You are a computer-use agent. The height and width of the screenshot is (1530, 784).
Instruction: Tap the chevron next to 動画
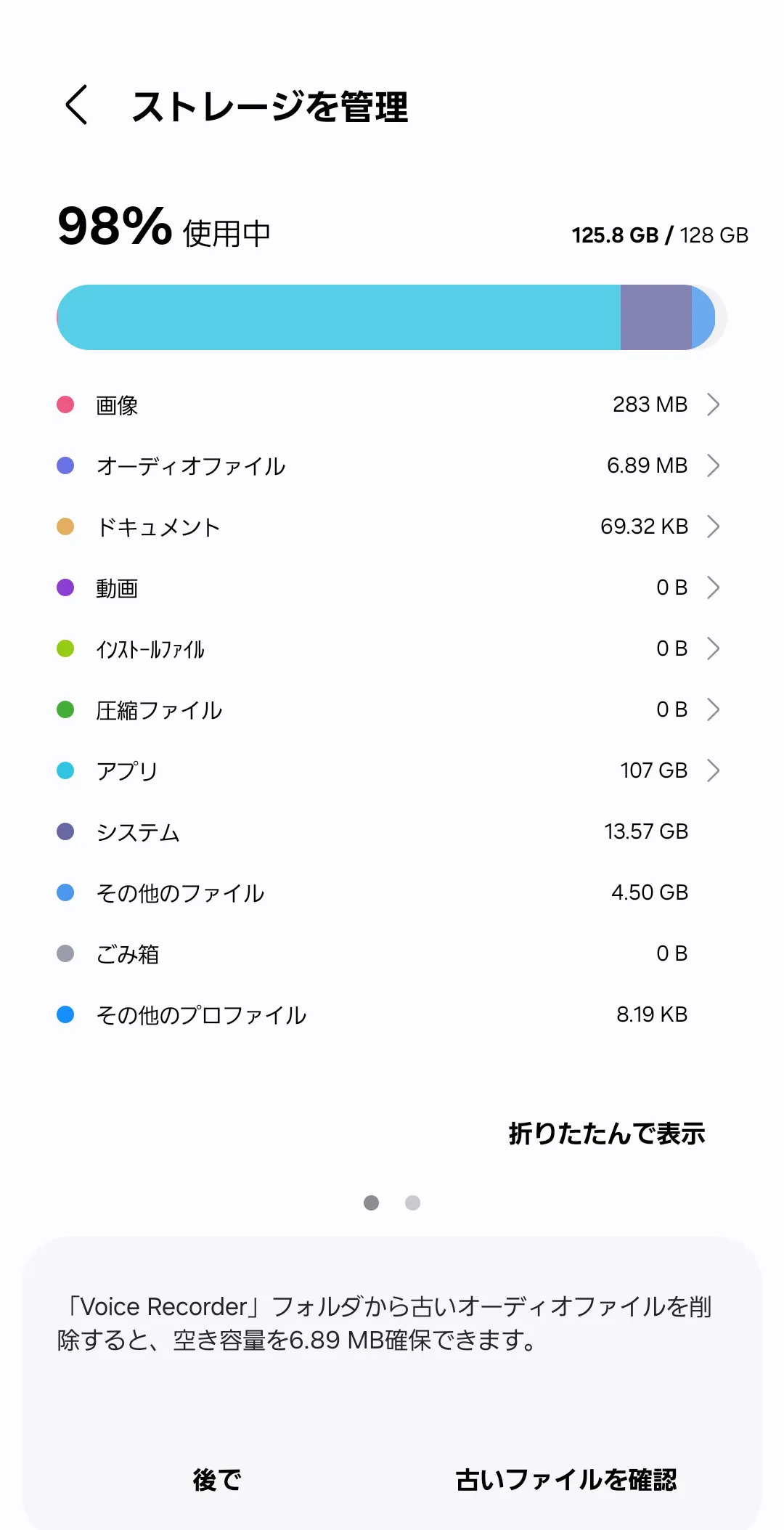pos(713,587)
